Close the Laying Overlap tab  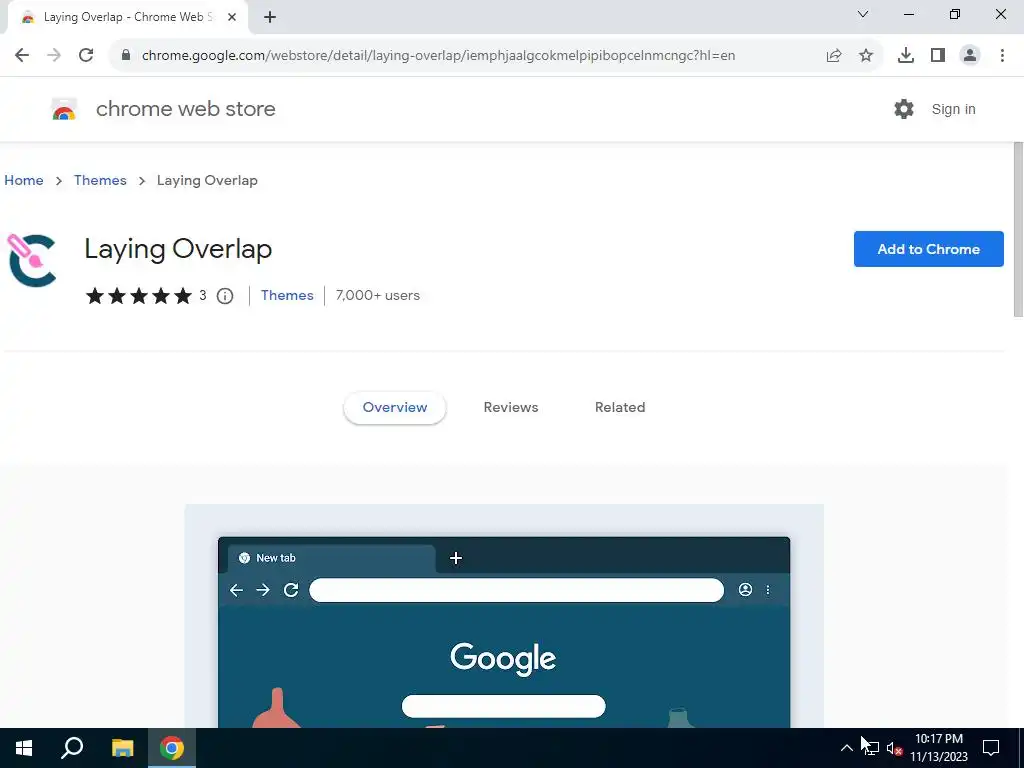(x=232, y=18)
